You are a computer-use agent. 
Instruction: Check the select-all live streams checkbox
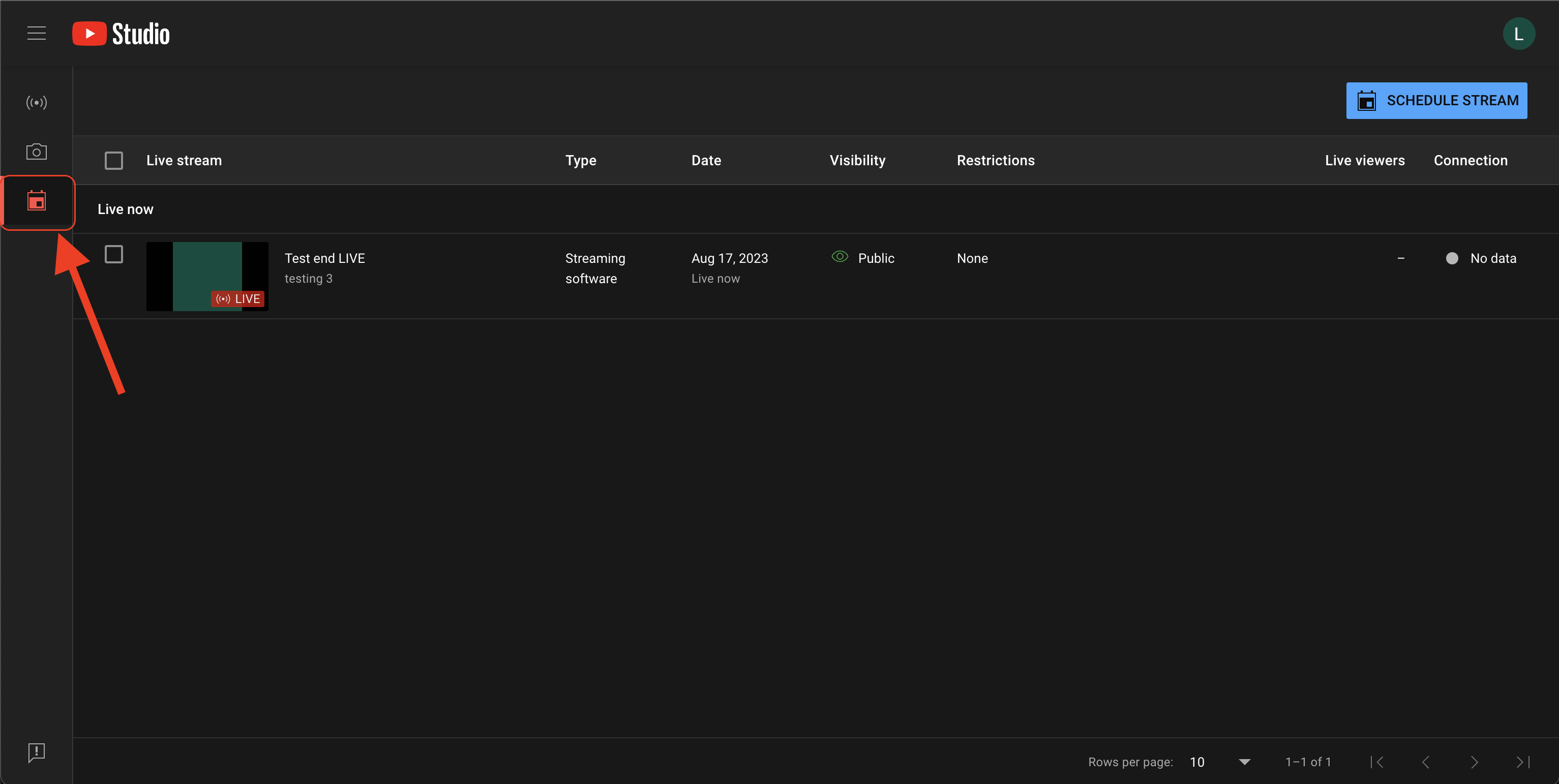point(114,160)
